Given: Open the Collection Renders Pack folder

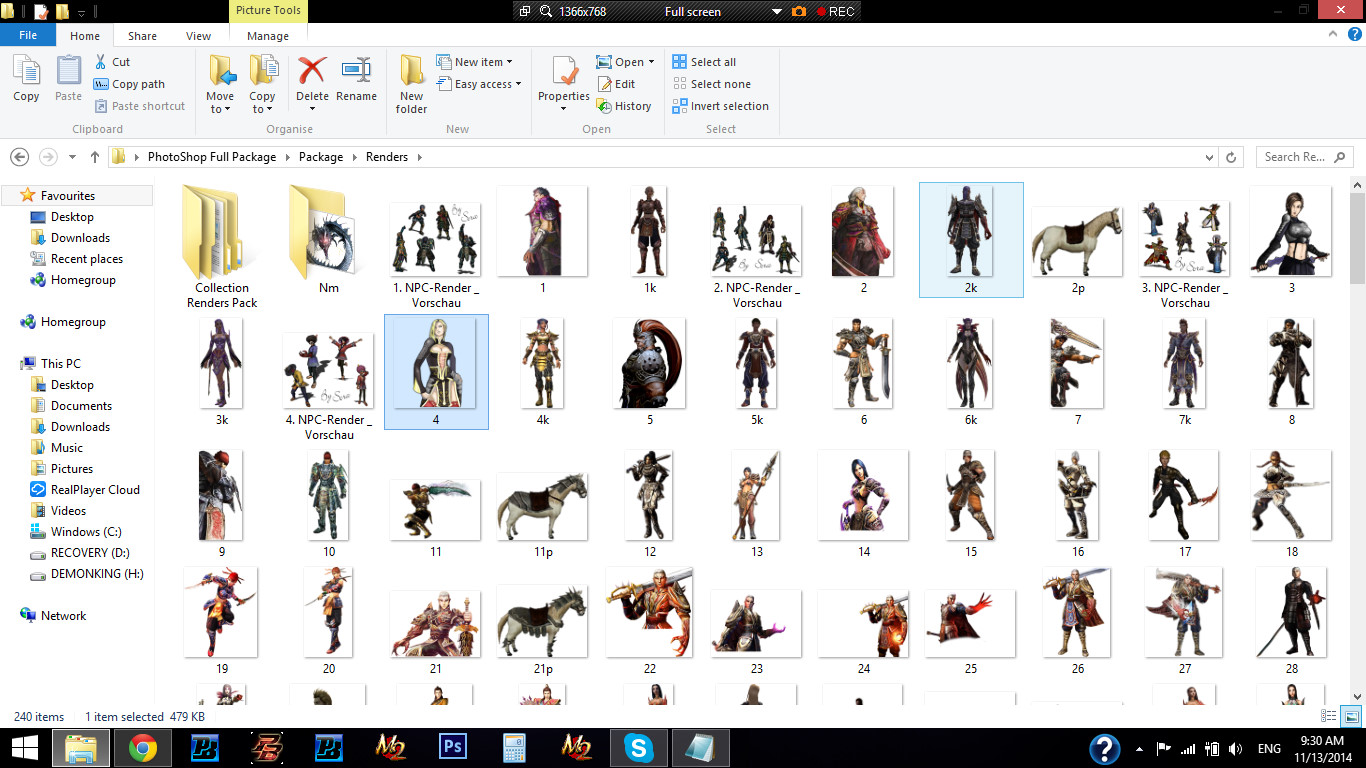Looking at the screenshot, I should pyautogui.click(x=222, y=247).
